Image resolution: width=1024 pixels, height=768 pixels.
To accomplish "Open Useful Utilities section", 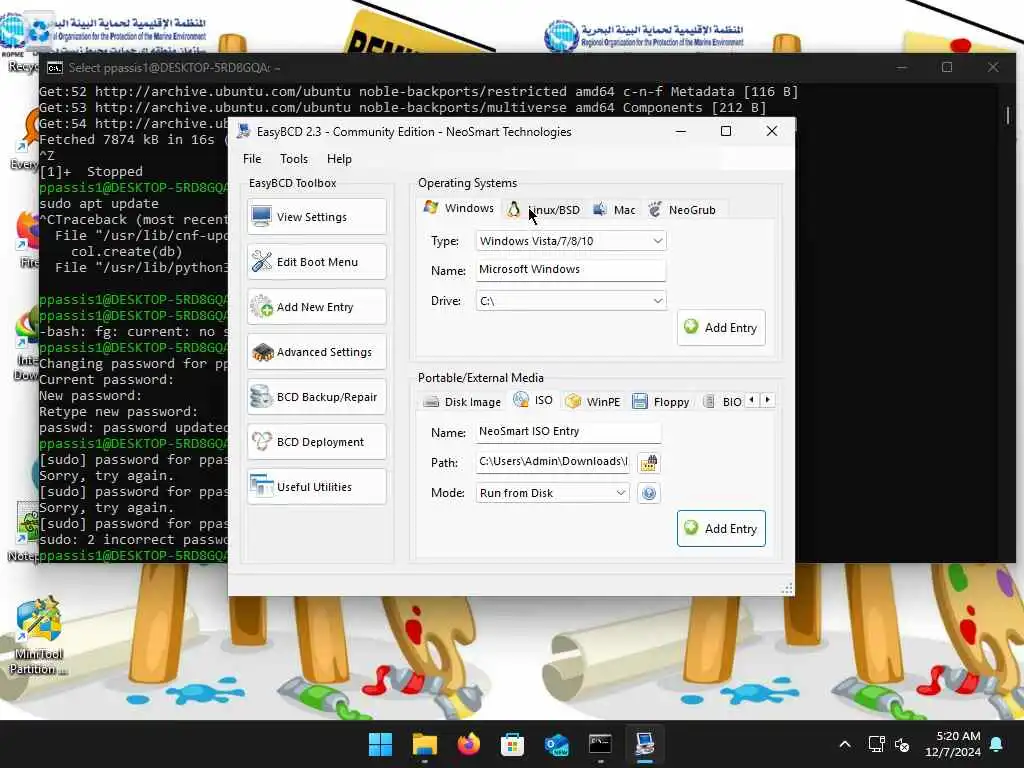I will [317, 487].
